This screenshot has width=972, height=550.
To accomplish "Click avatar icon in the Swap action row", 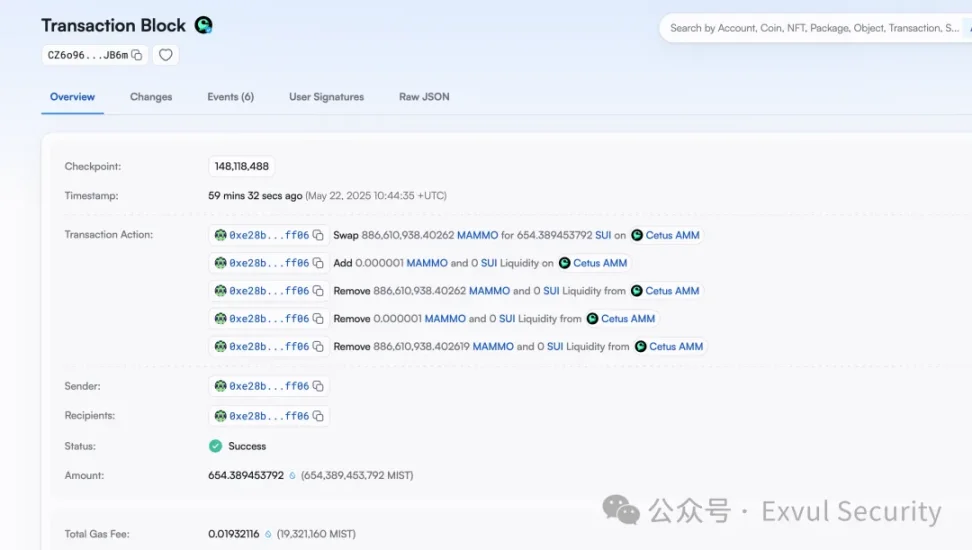I will point(220,235).
